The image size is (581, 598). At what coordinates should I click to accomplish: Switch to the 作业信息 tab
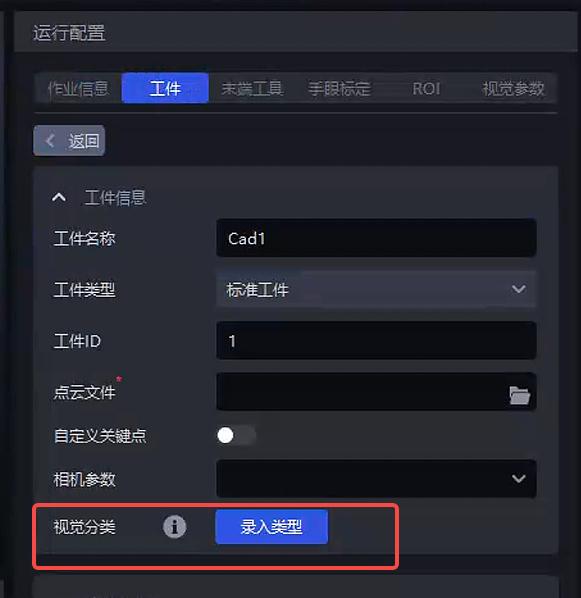(x=78, y=88)
